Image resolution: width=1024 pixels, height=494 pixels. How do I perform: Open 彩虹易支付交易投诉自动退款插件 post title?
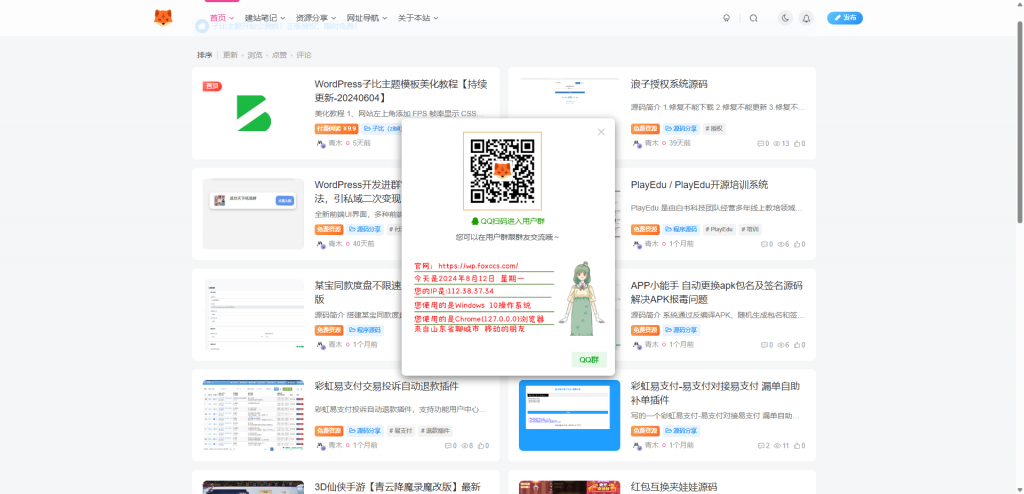387,386
